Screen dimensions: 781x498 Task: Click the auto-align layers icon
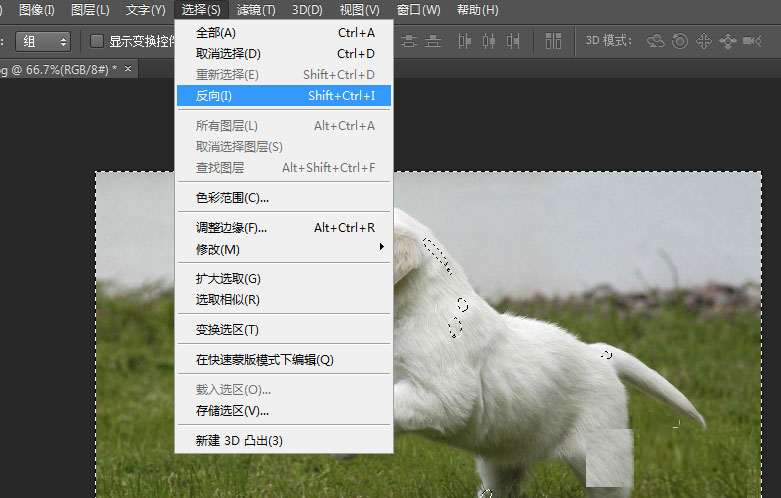[x=554, y=41]
